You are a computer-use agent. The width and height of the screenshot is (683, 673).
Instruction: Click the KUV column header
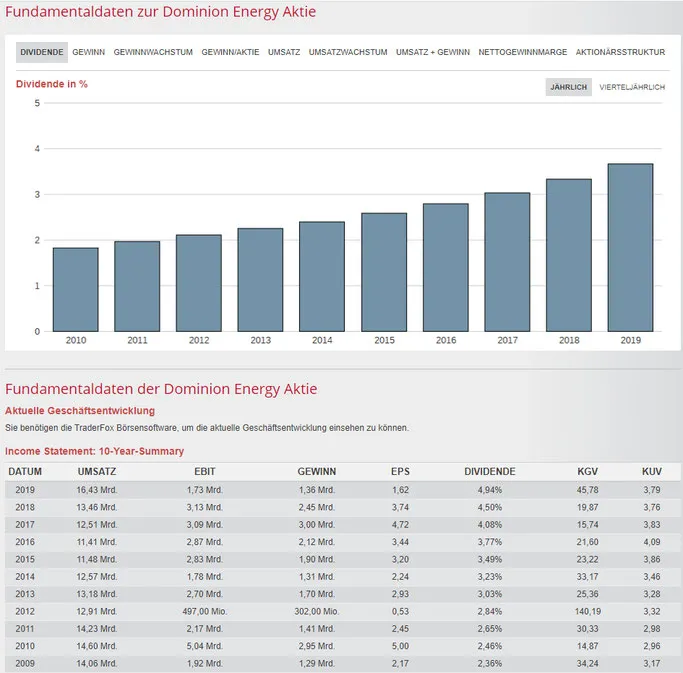(652, 471)
